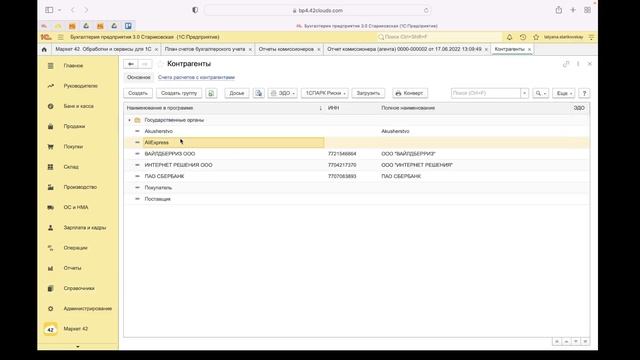Open the Производство factory icon

51,187
